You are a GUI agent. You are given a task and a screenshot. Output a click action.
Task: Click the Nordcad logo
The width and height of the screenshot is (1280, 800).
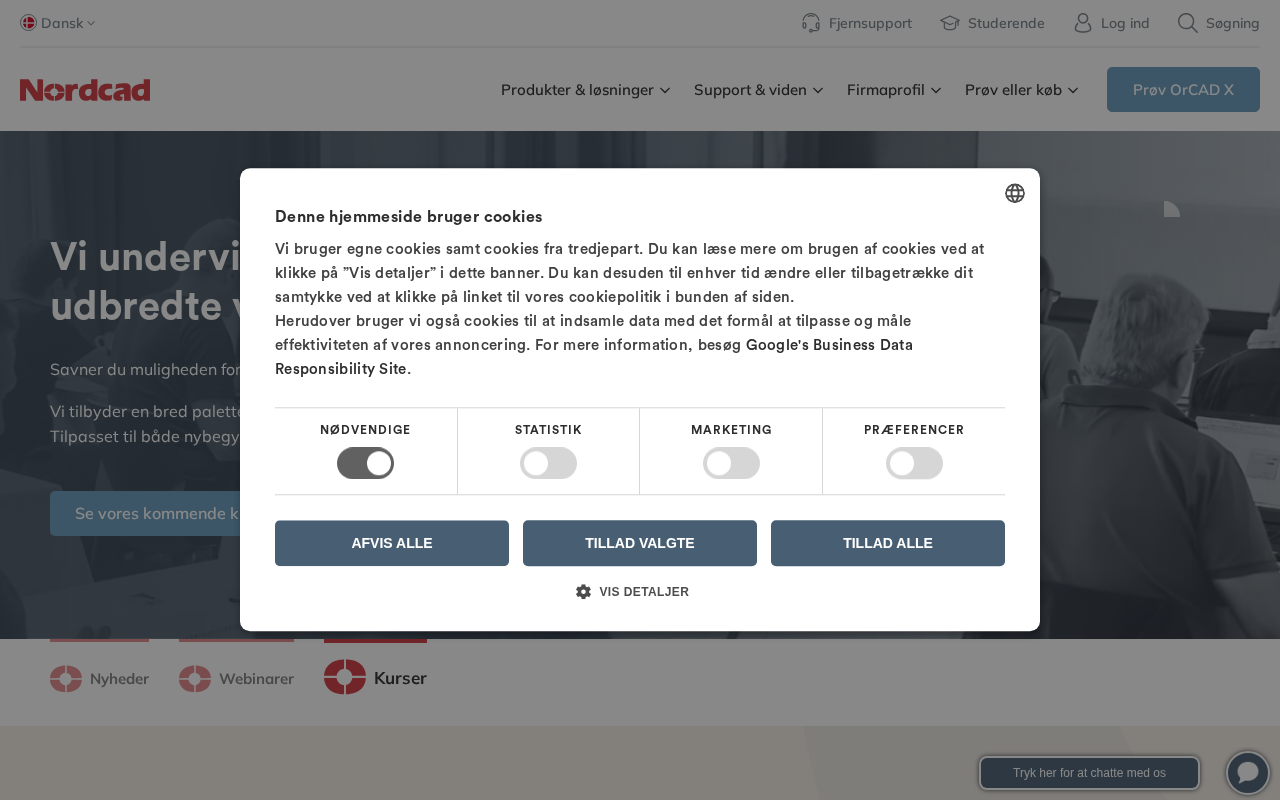click(x=85, y=90)
